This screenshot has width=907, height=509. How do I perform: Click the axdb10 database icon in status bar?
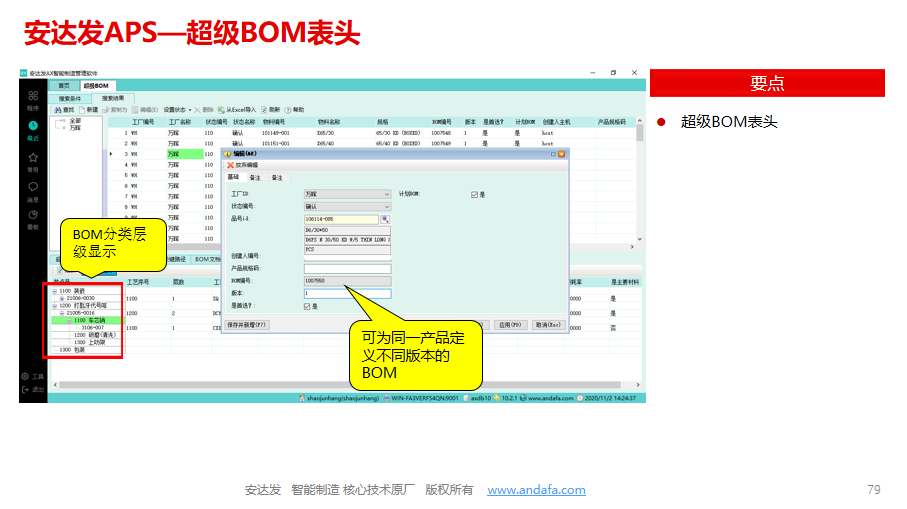point(466,399)
